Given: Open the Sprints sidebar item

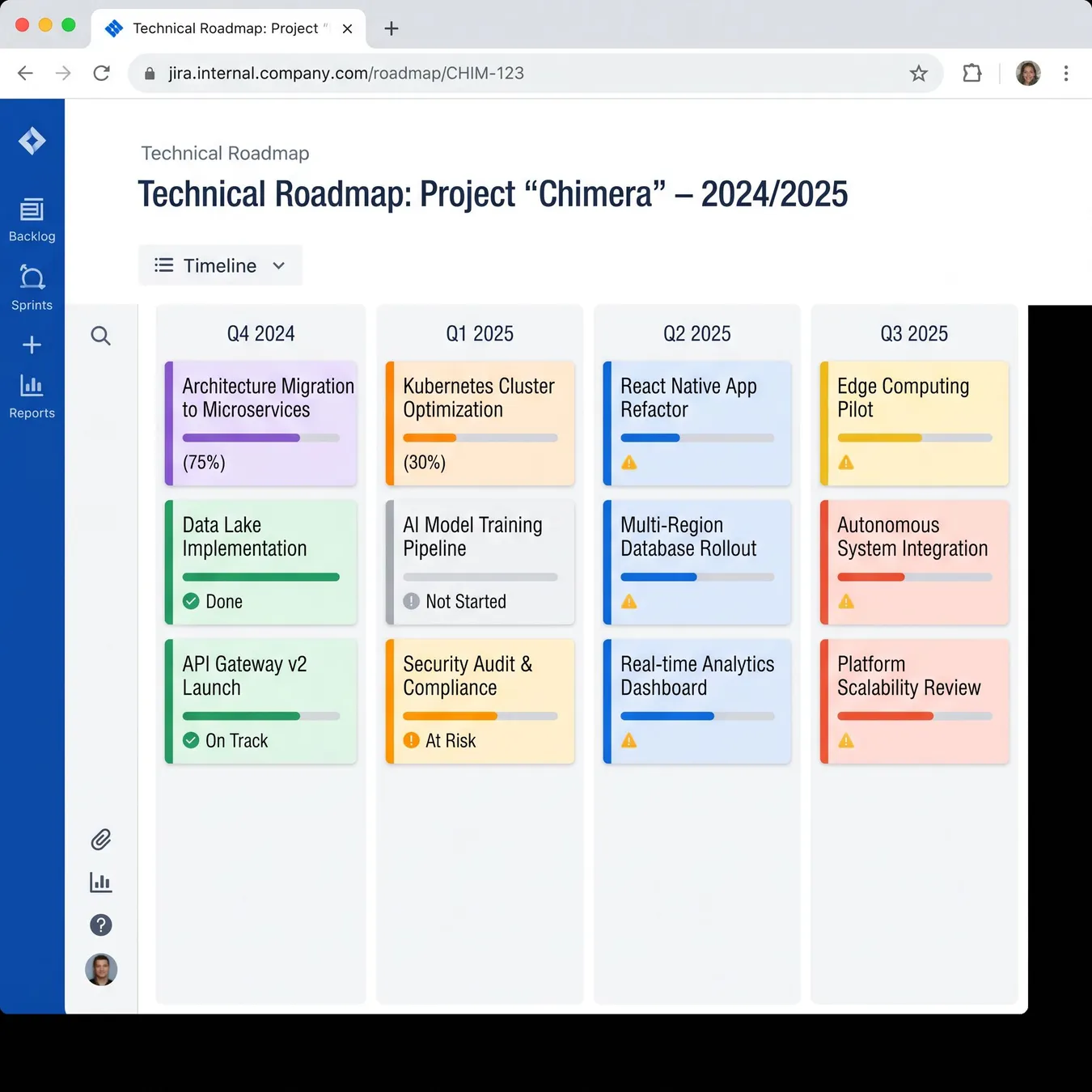Looking at the screenshot, I should (32, 288).
